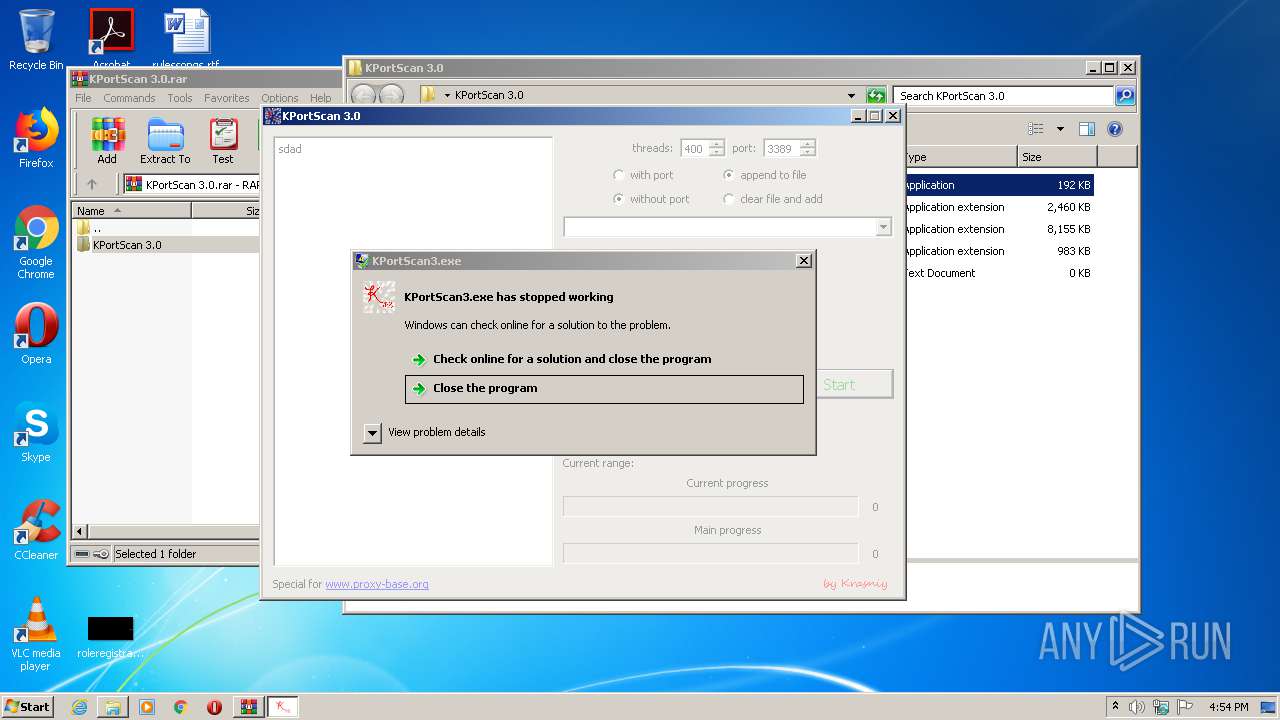The image size is (1280, 720).
Task: Click the Search KPortScan 3.0 field
Action: click(1003, 96)
